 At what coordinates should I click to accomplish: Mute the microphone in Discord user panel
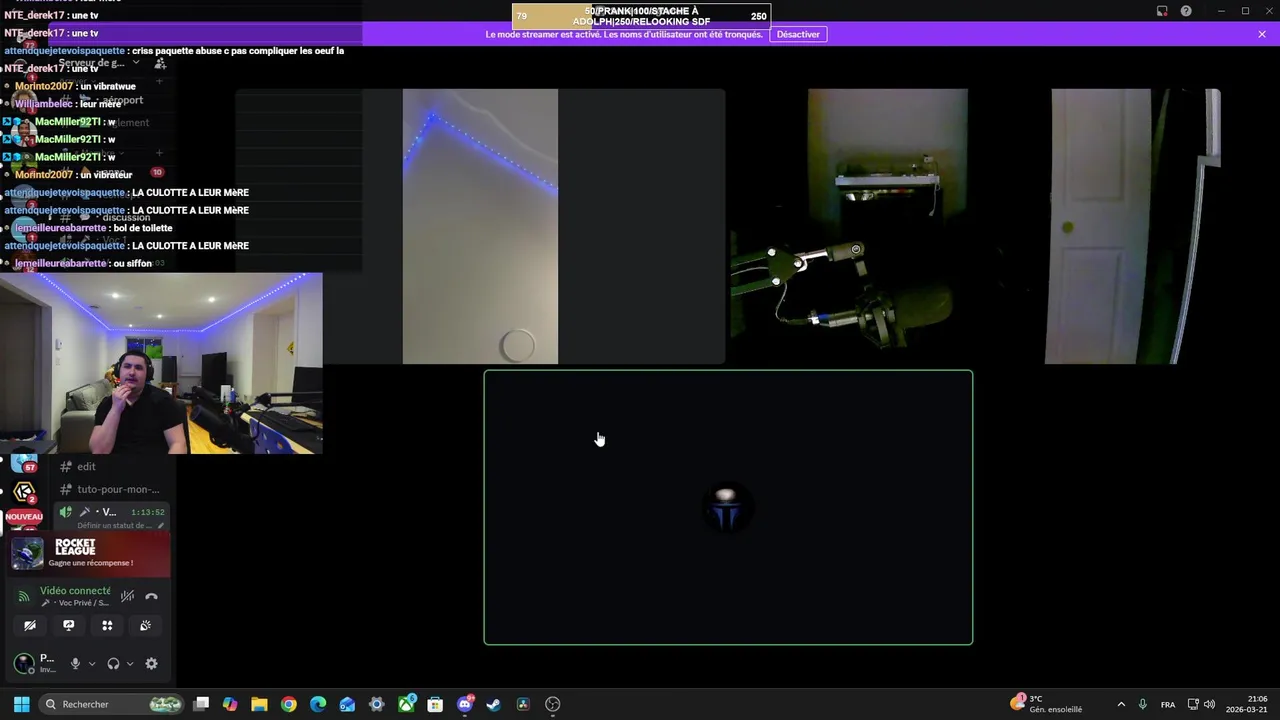tap(75, 663)
